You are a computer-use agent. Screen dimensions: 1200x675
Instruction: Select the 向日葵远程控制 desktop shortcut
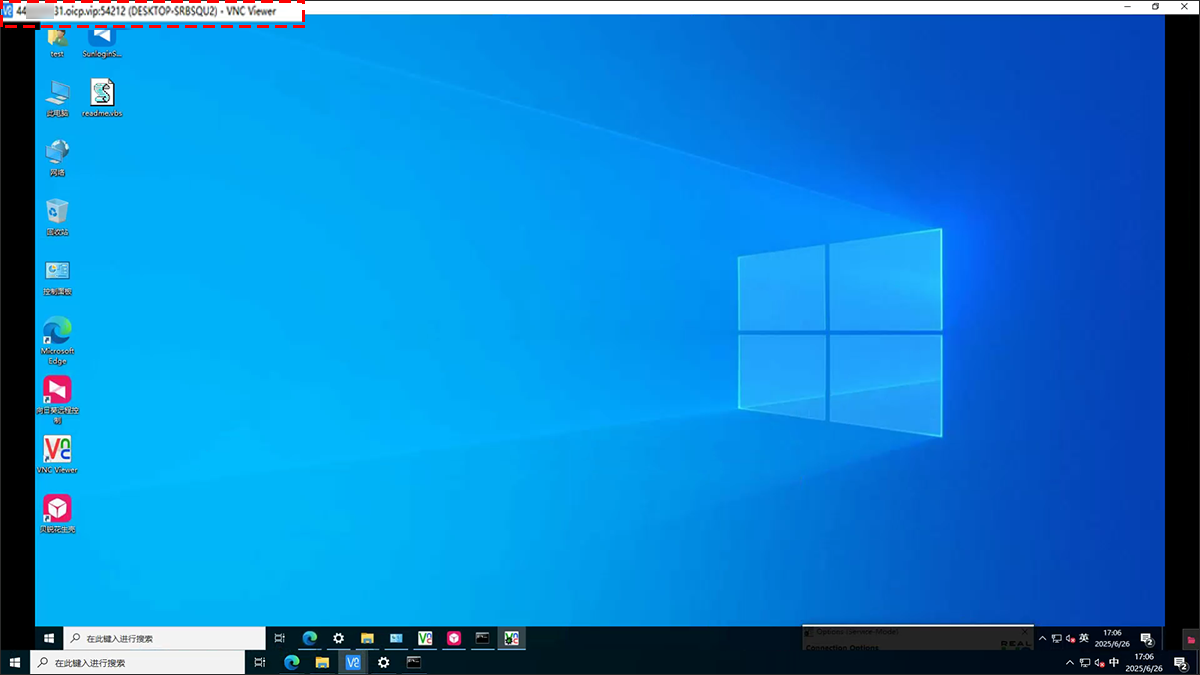(57, 391)
